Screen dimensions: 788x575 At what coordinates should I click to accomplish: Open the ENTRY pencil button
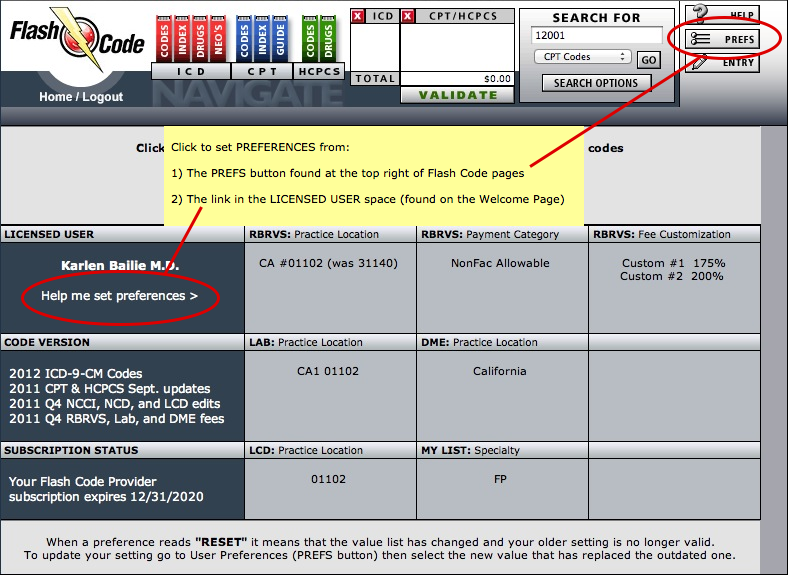pos(722,63)
